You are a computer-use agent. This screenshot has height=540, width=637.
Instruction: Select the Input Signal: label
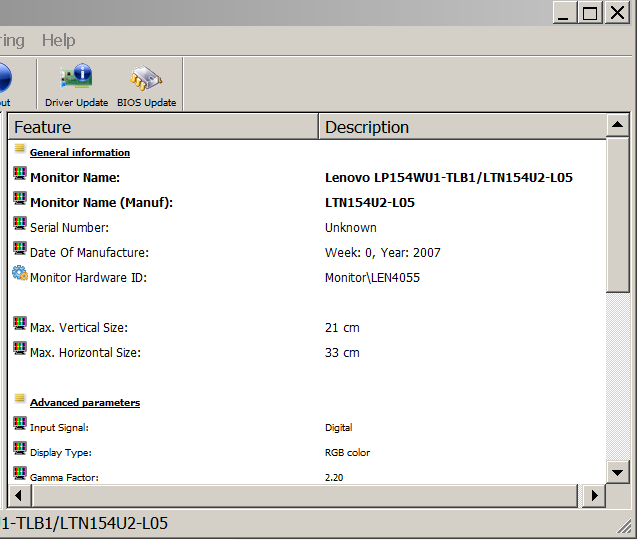click(x=59, y=428)
